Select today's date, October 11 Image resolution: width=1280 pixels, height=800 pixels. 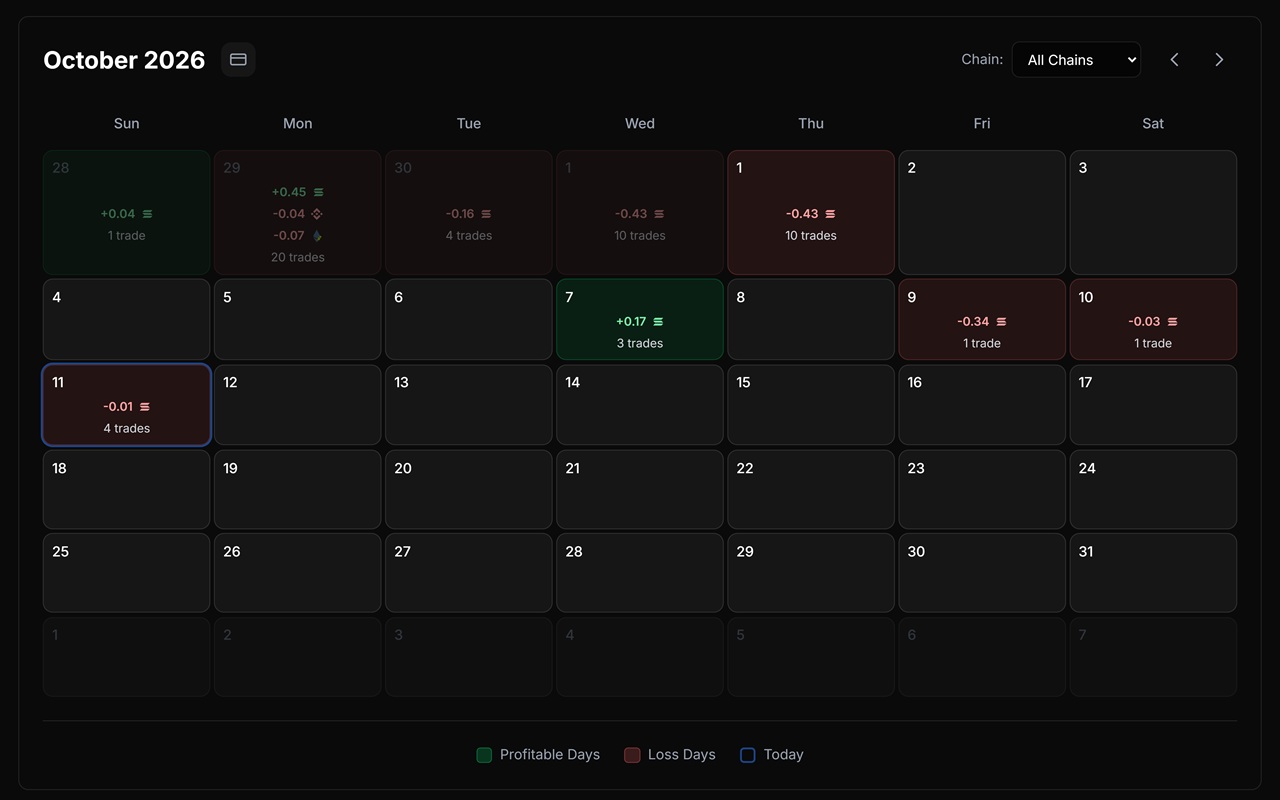pos(127,405)
